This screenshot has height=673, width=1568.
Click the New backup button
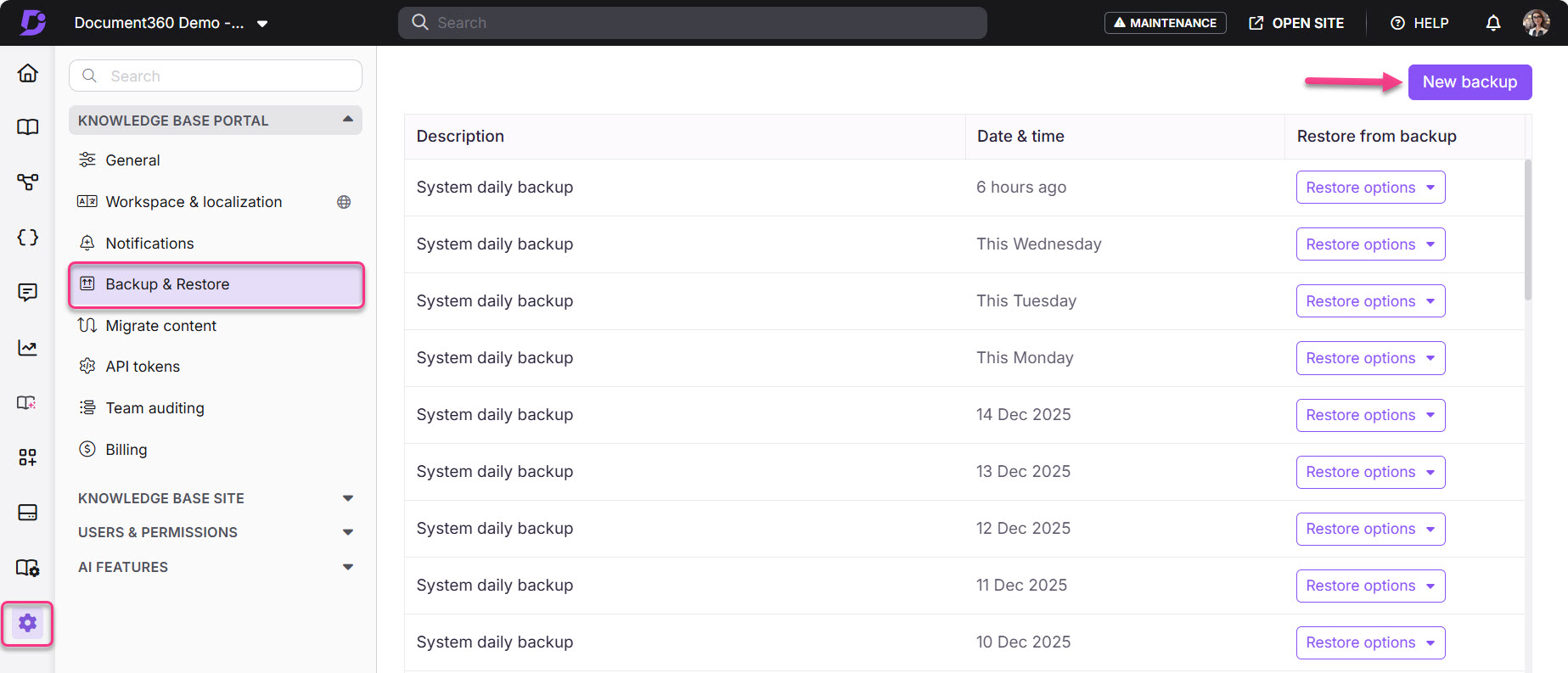tap(1470, 82)
